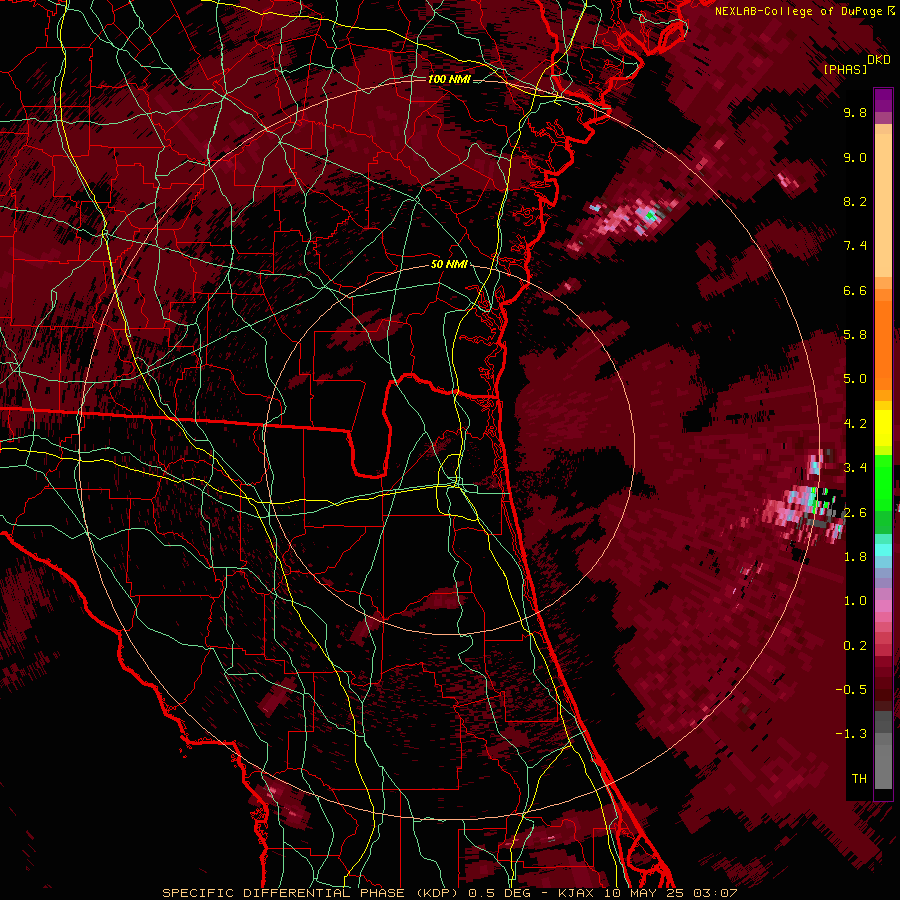Click the NEXLAB-College of DuPage credit text

pyautogui.click(x=799, y=11)
